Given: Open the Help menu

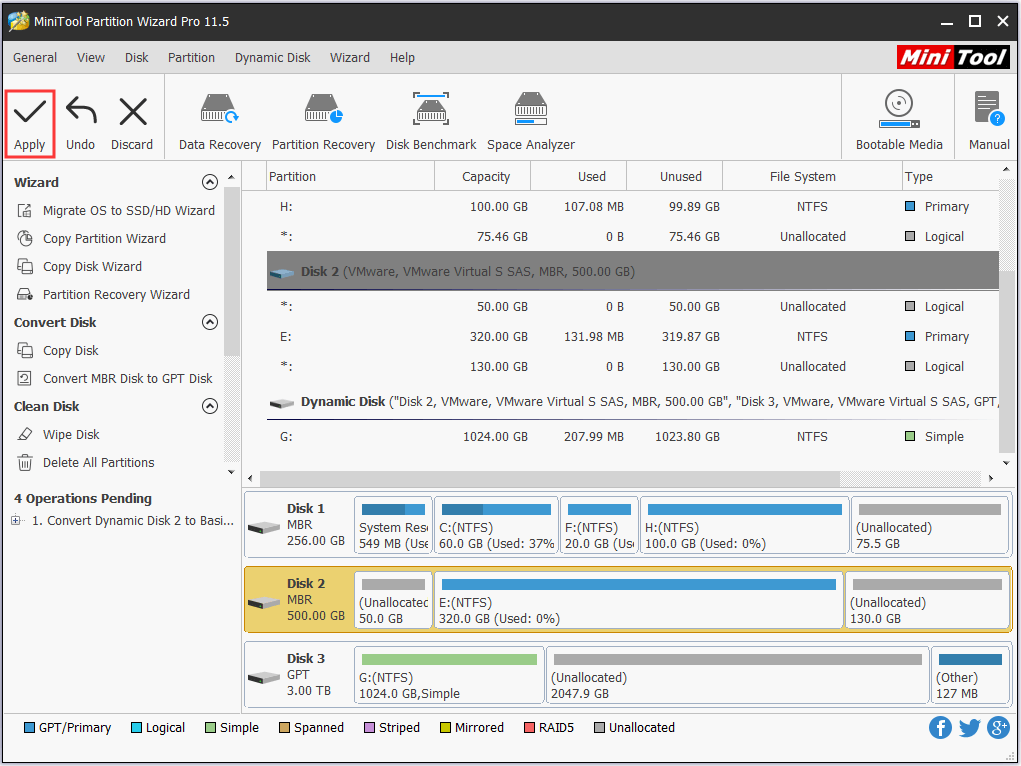Looking at the screenshot, I should pyautogui.click(x=402, y=57).
